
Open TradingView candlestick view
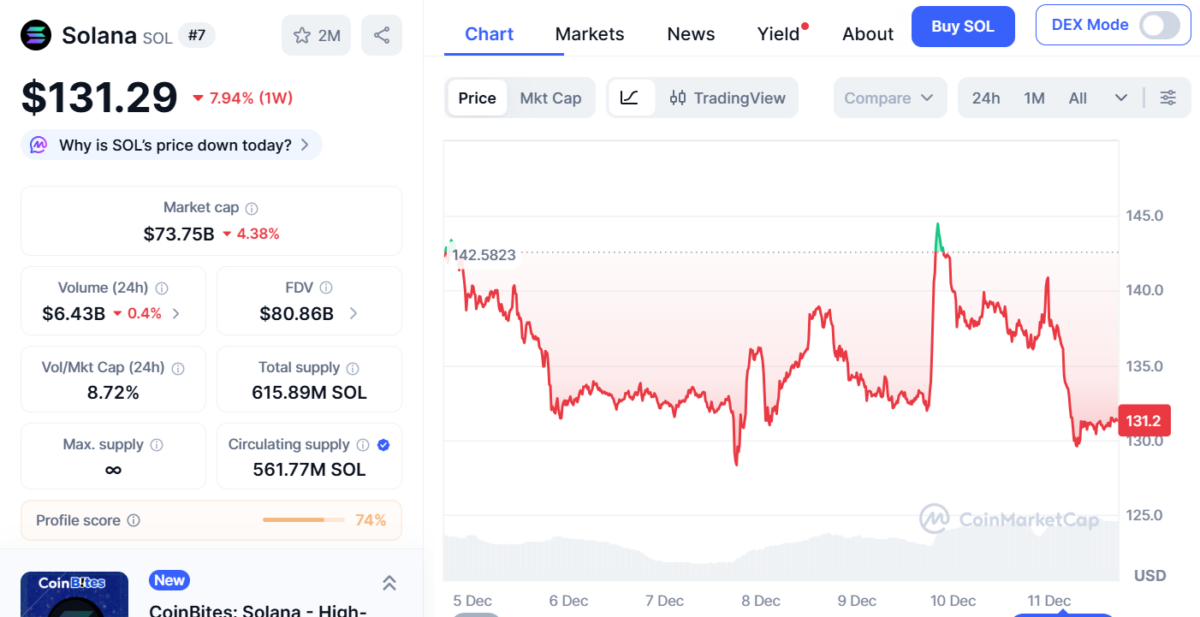[728, 98]
